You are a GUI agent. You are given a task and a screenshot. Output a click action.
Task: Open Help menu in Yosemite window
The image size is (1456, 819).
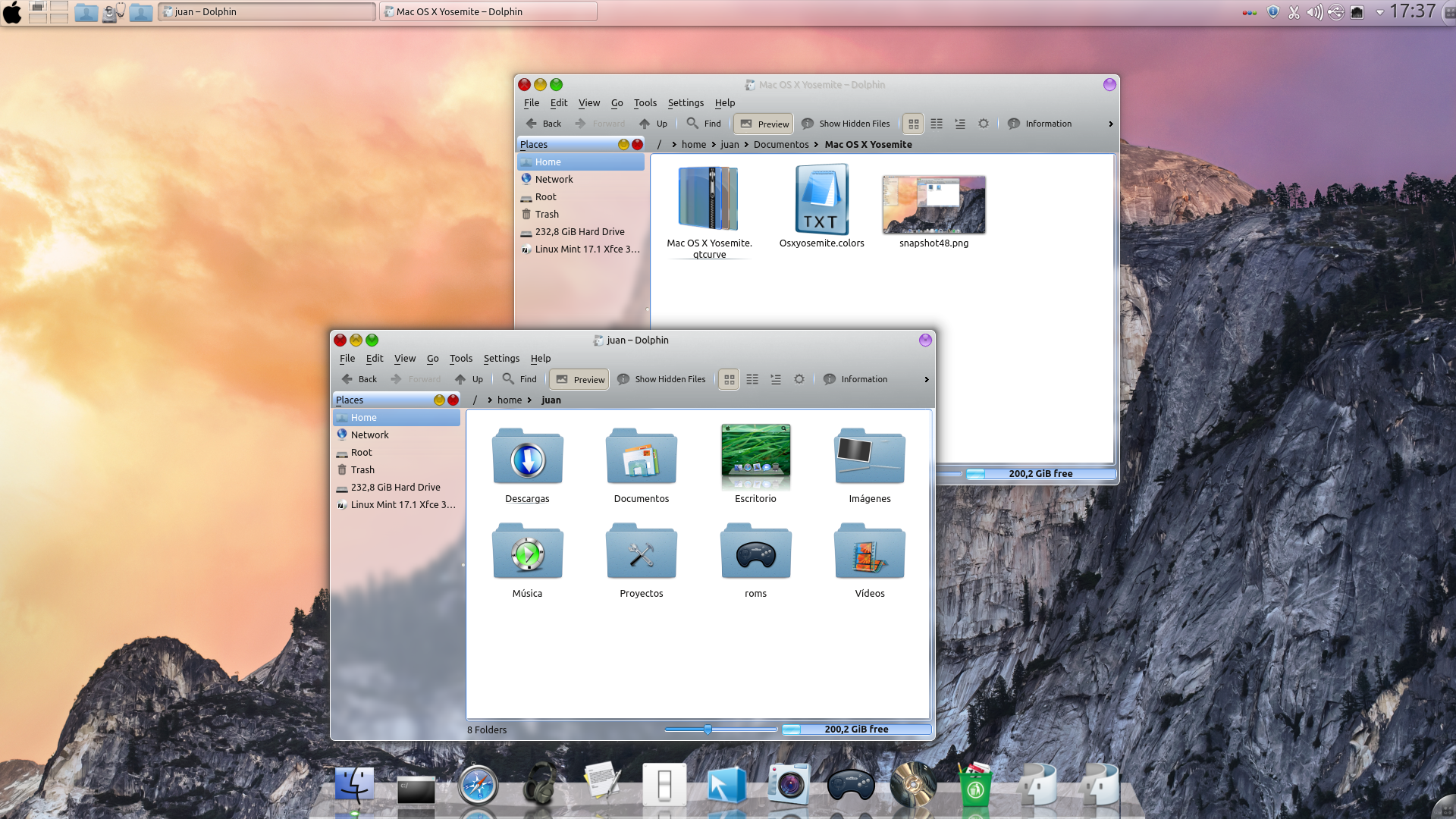tap(725, 103)
